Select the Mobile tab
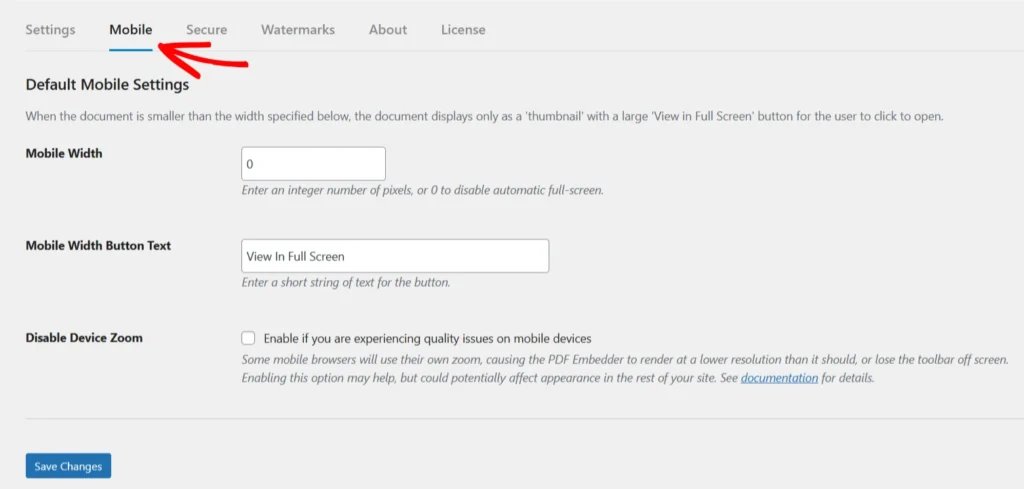 point(131,30)
